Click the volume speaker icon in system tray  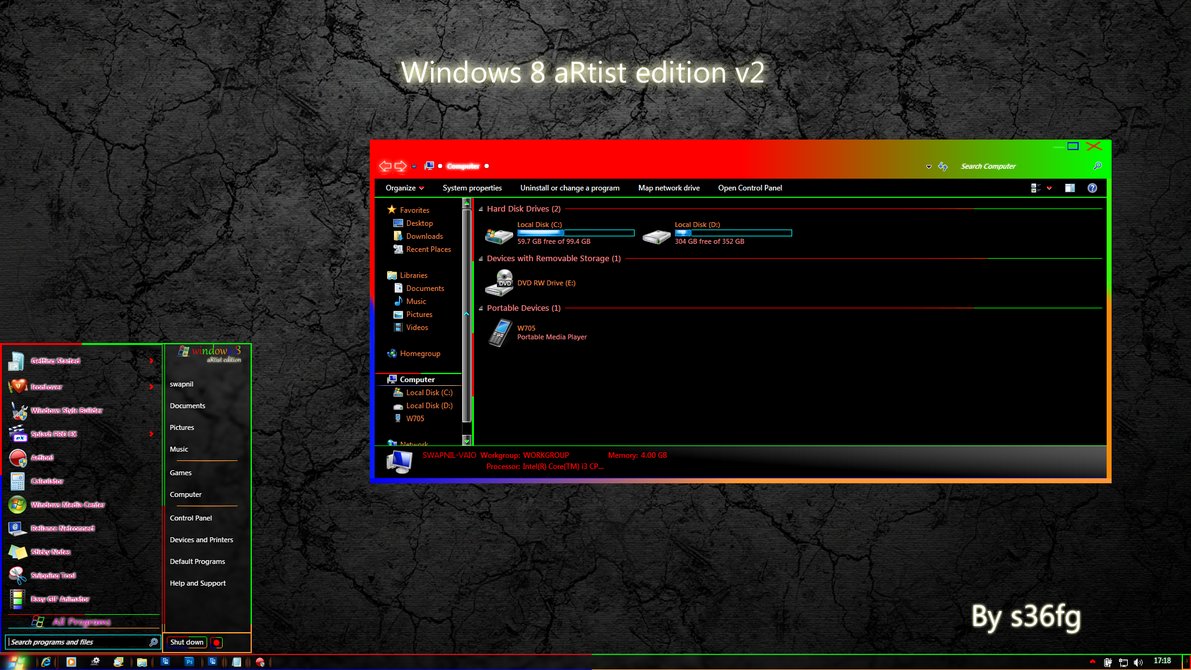pyautogui.click(x=1139, y=662)
